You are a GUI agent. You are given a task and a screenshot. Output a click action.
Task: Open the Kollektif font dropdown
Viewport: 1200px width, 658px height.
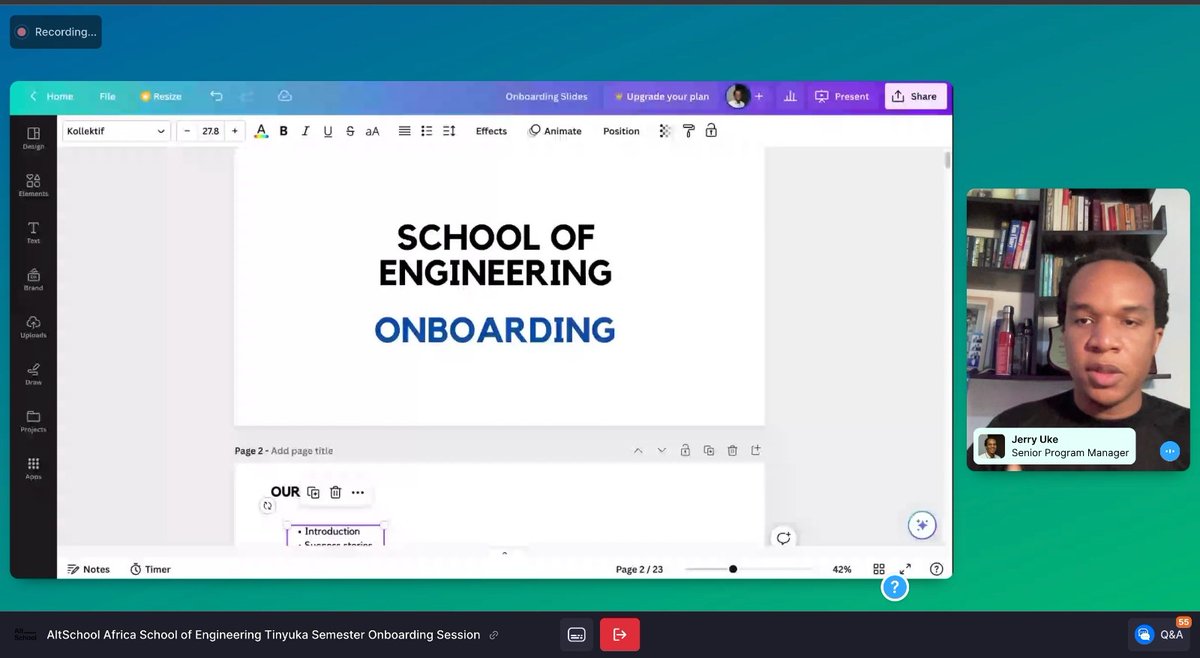click(x=116, y=131)
